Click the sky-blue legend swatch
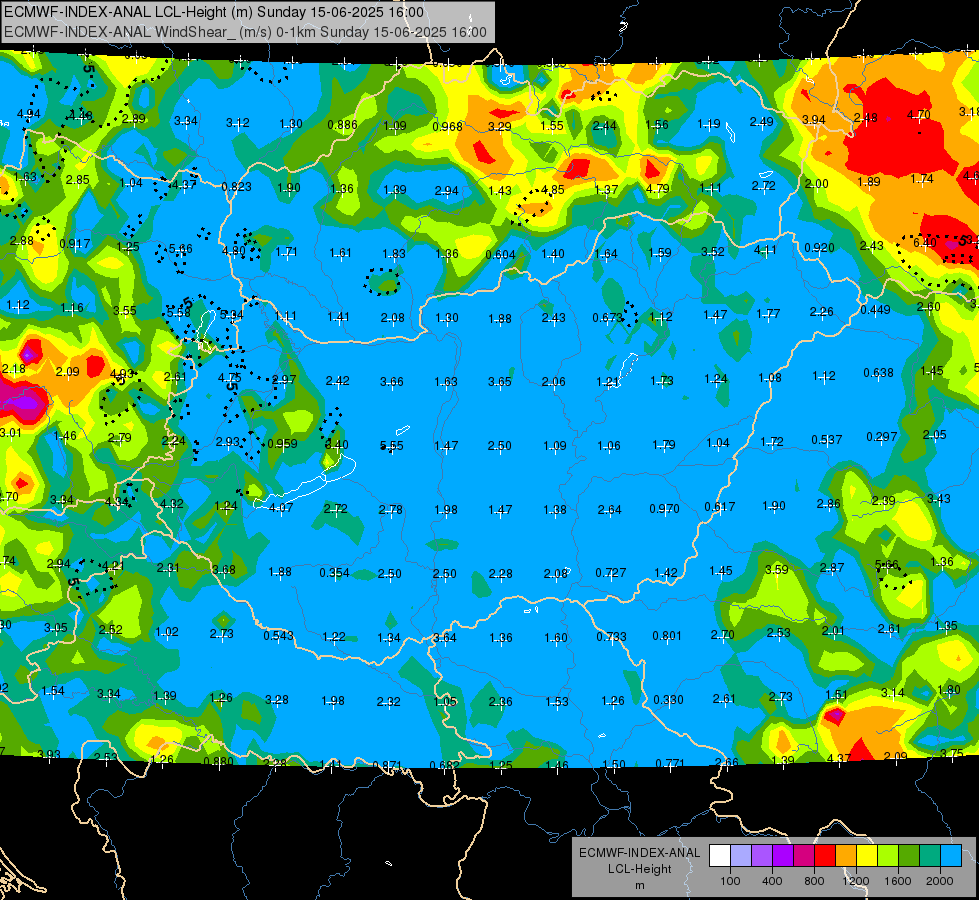The height and width of the screenshot is (900, 979). point(951,855)
